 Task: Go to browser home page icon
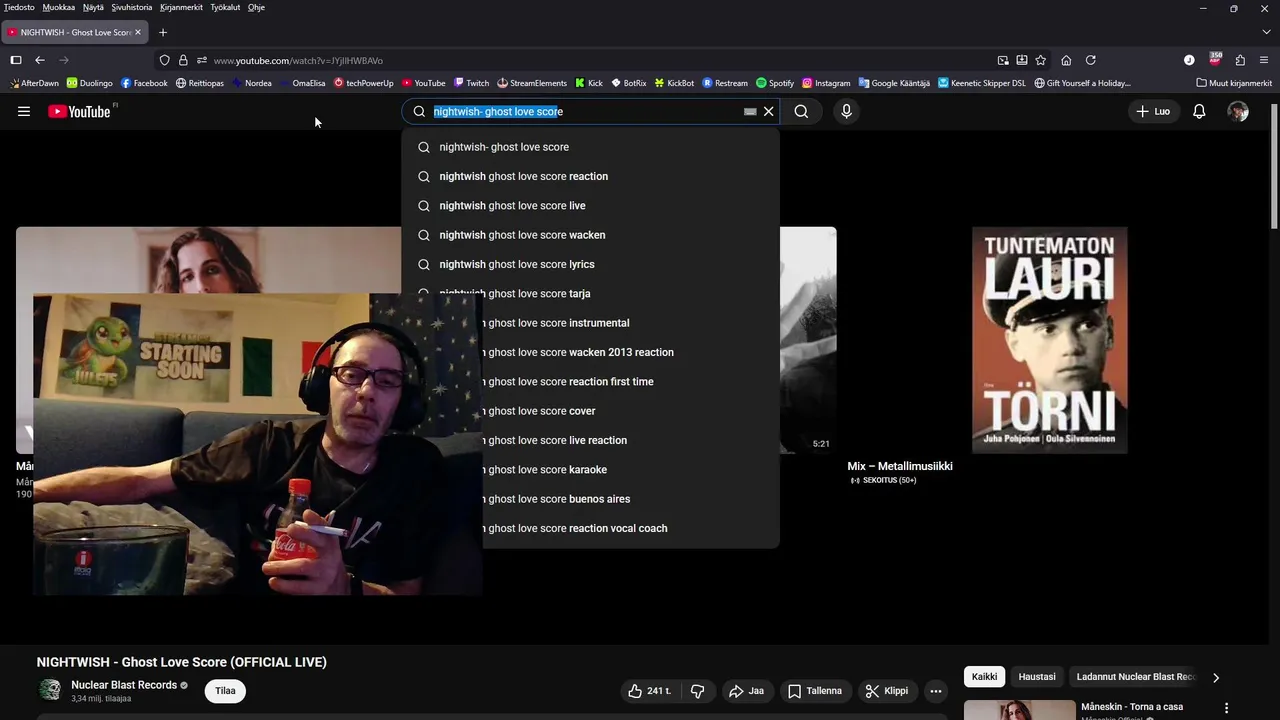tap(1066, 60)
